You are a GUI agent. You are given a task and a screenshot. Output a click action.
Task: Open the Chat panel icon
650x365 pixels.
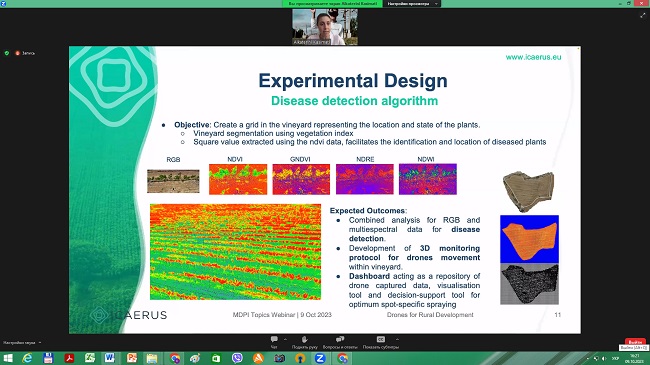point(274,340)
